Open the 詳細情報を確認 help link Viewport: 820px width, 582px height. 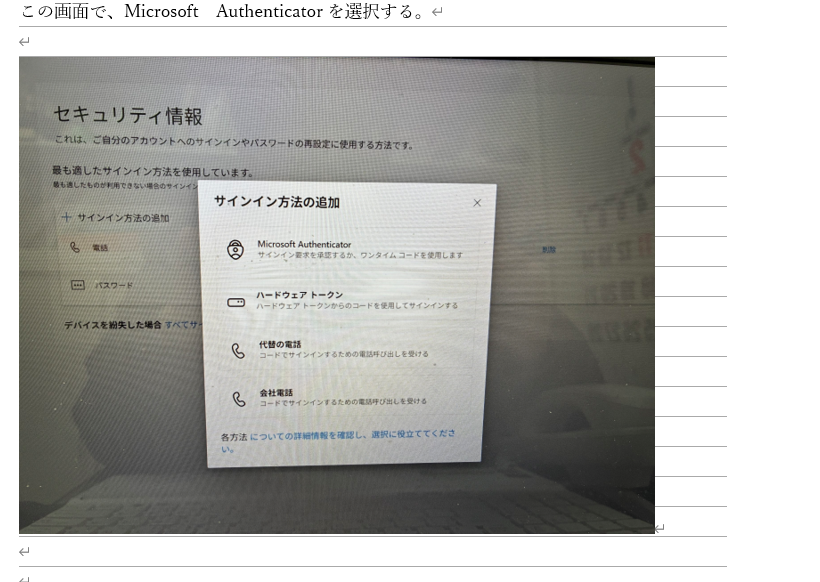coord(352,435)
